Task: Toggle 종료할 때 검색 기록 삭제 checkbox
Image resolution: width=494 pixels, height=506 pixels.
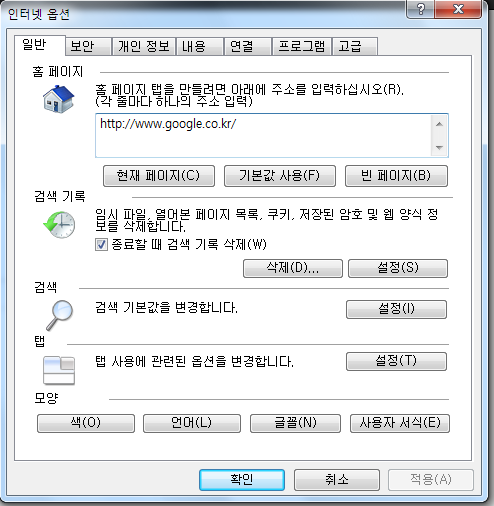Action: [101, 244]
